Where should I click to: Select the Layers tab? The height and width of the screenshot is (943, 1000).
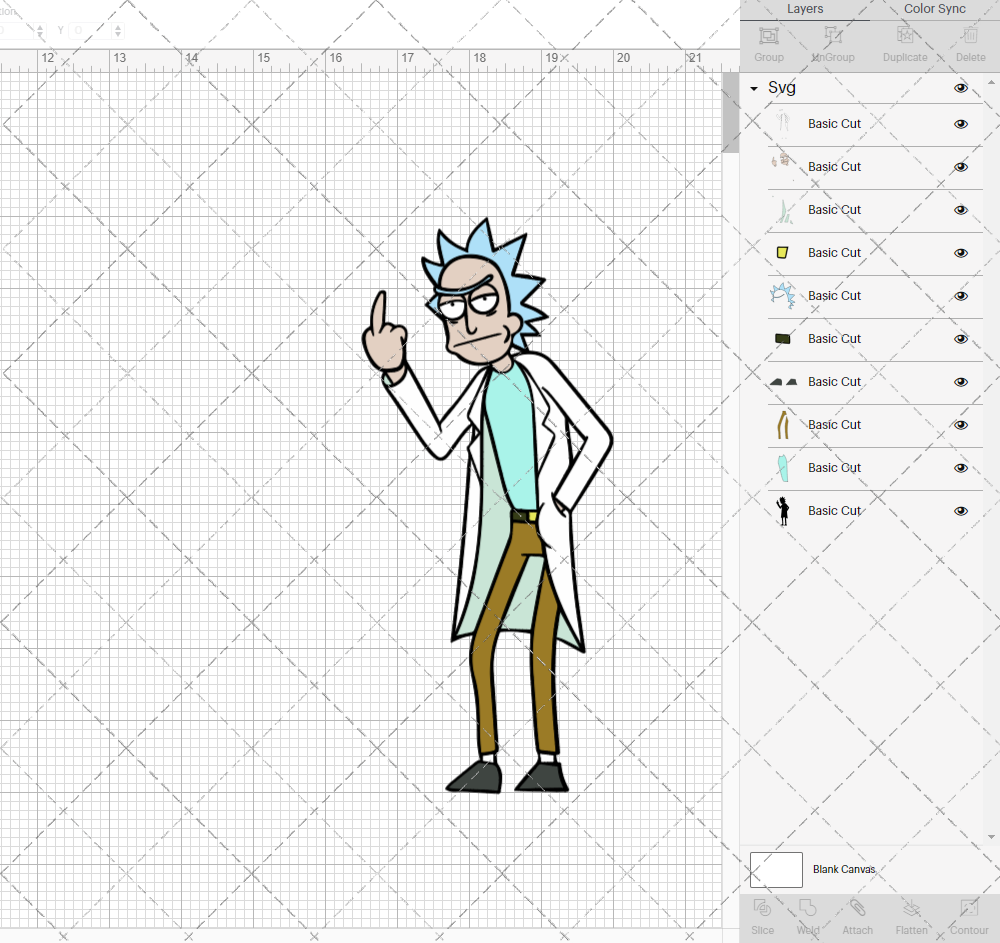point(804,9)
